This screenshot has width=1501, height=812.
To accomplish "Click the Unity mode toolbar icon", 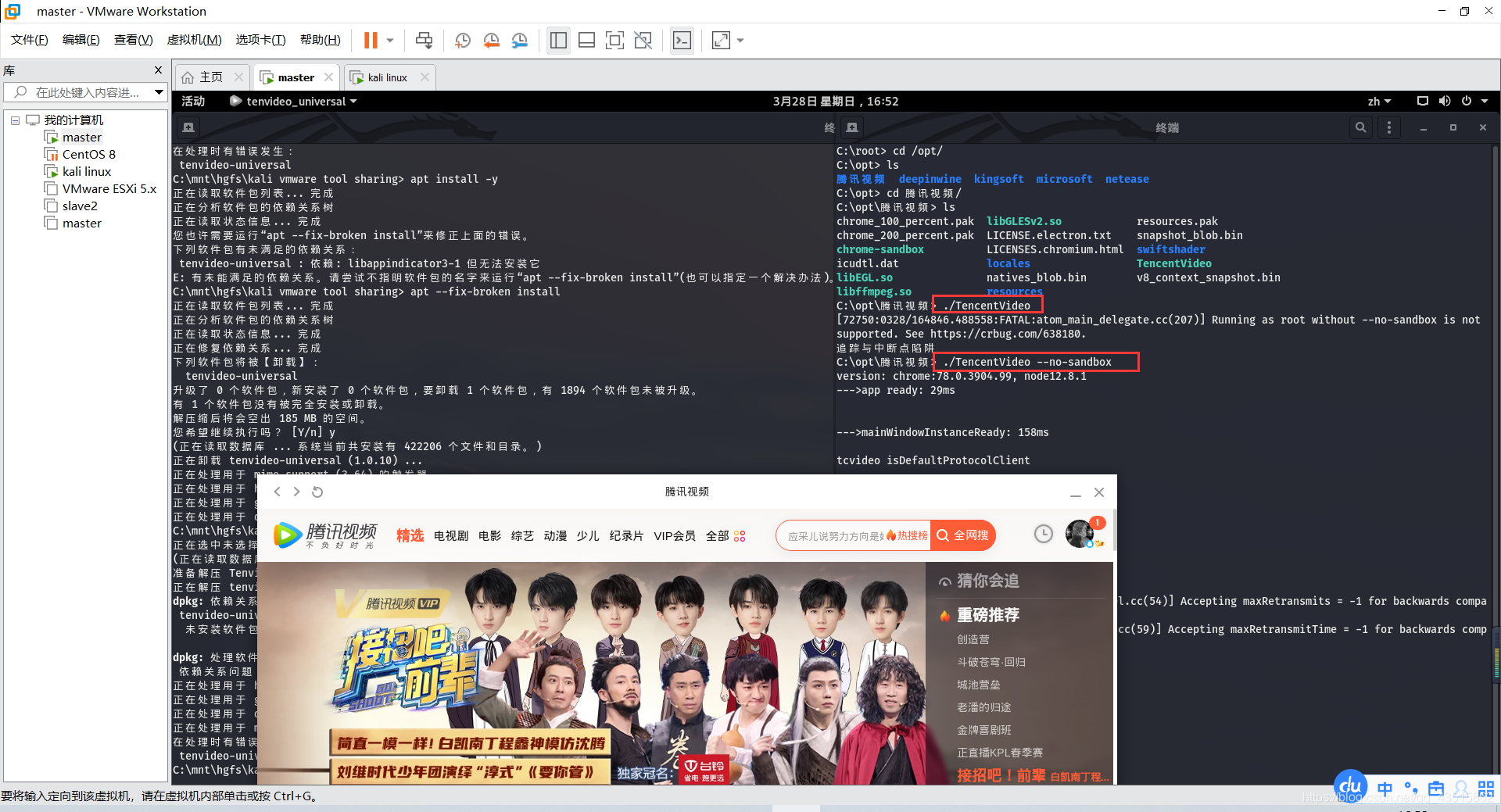I will pyautogui.click(x=643, y=40).
